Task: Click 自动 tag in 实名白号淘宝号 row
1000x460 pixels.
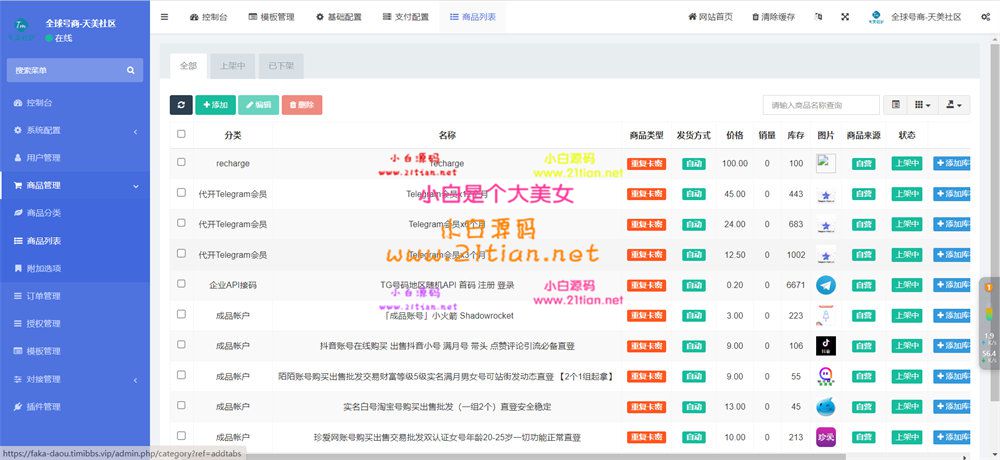Action: point(693,407)
